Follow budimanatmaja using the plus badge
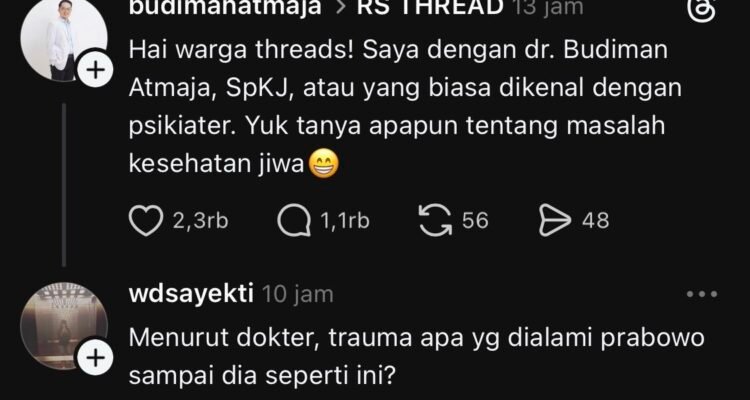750x400 pixels. pos(96,70)
